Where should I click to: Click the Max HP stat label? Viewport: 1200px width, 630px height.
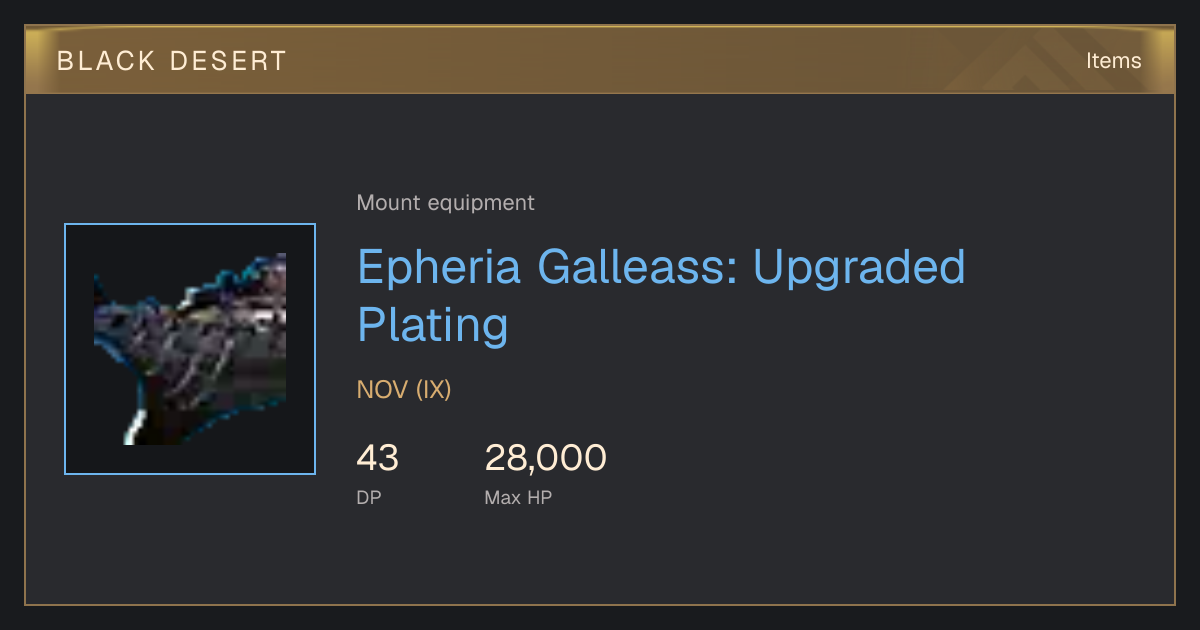click(518, 497)
